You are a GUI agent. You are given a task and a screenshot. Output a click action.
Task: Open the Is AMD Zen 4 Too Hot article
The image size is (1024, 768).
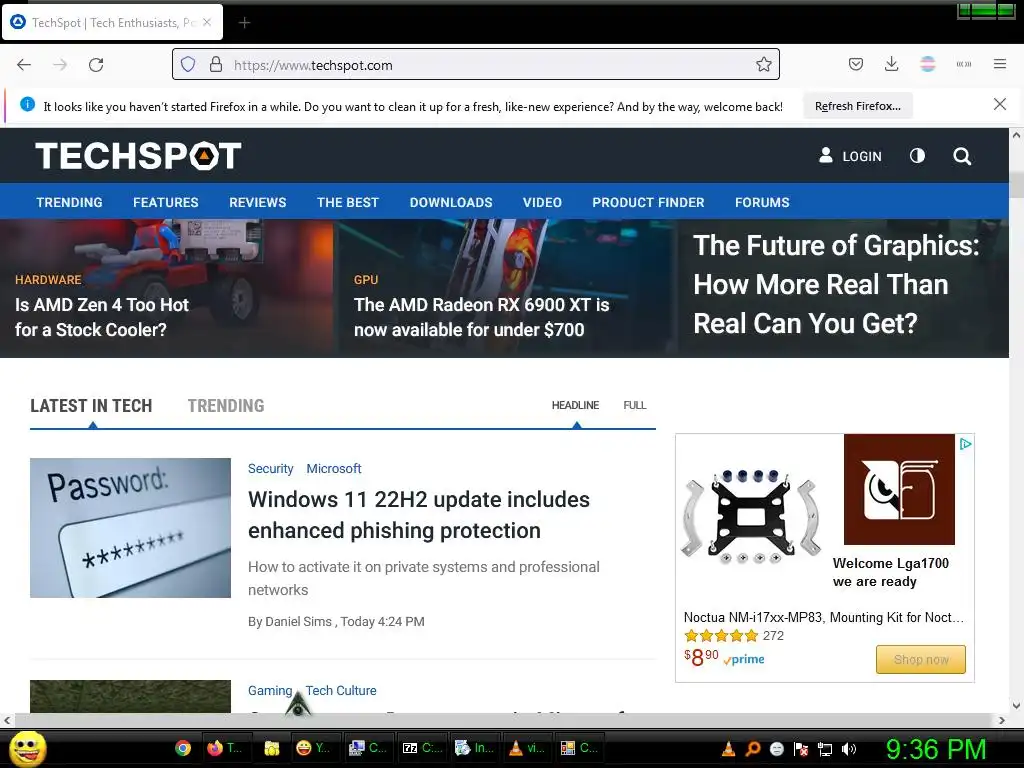[102, 317]
